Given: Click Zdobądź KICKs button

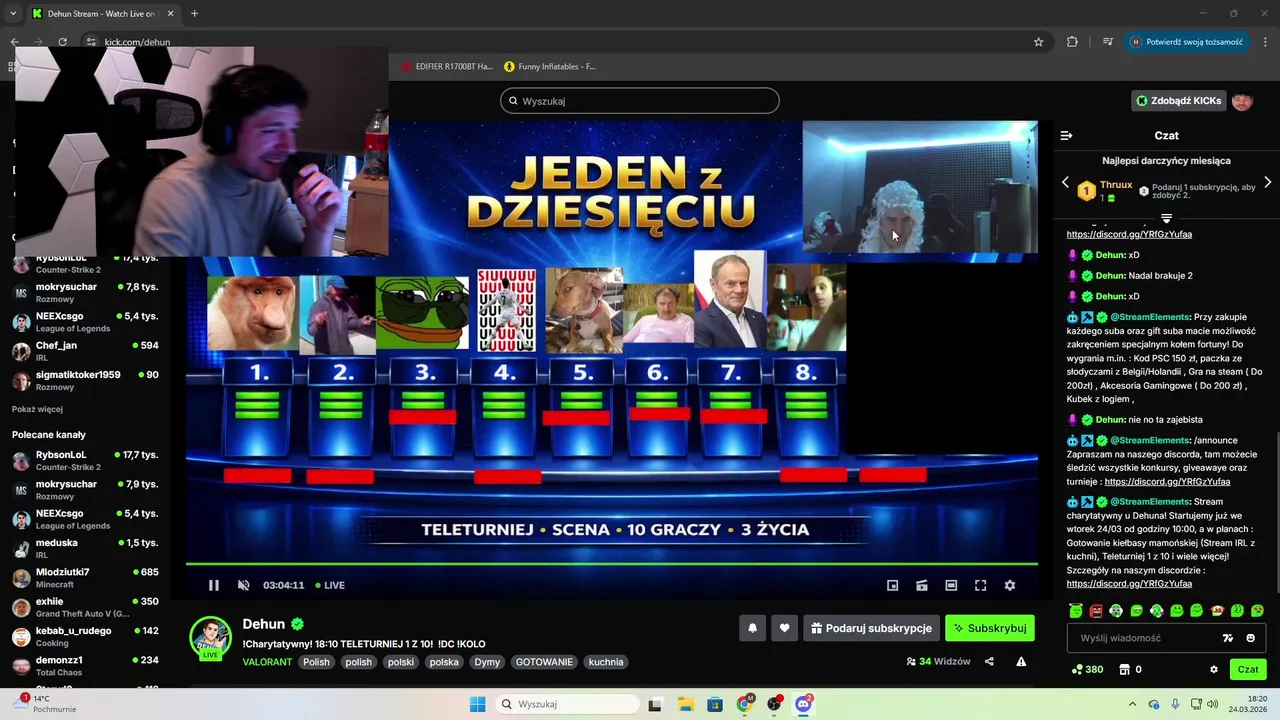Looking at the screenshot, I should pyautogui.click(x=1178, y=100).
